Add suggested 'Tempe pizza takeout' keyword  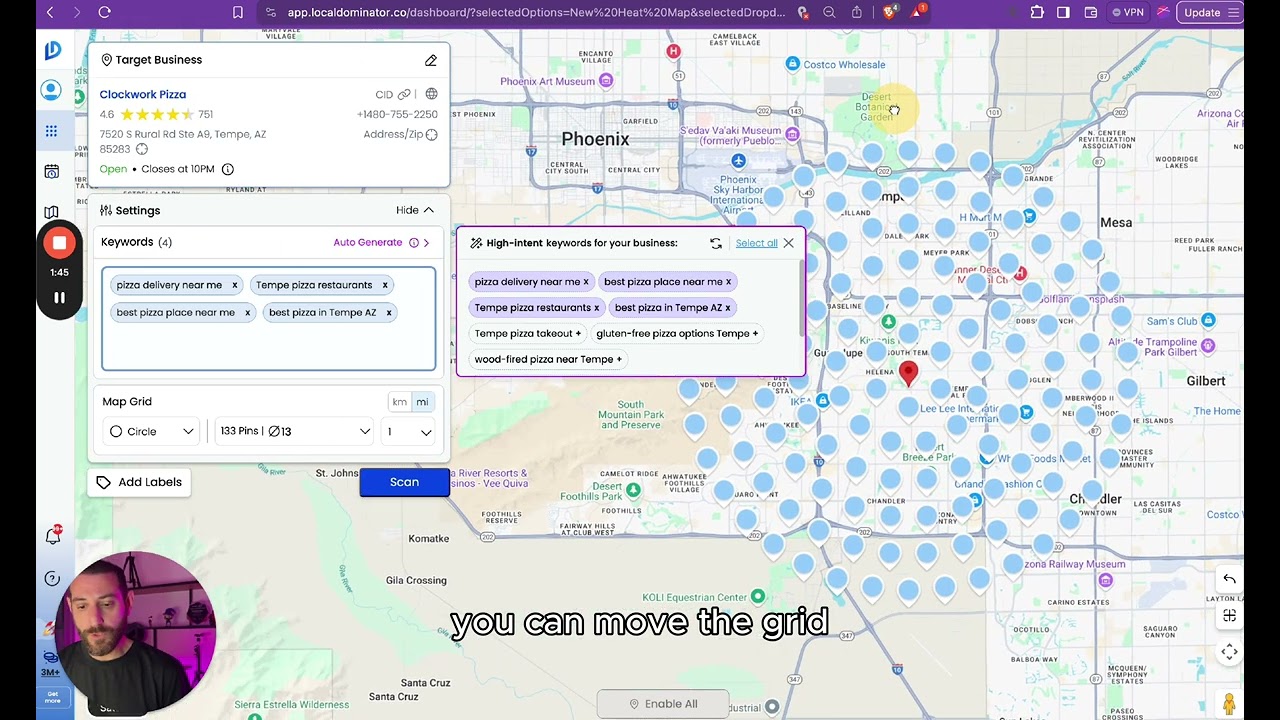pos(527,334)
